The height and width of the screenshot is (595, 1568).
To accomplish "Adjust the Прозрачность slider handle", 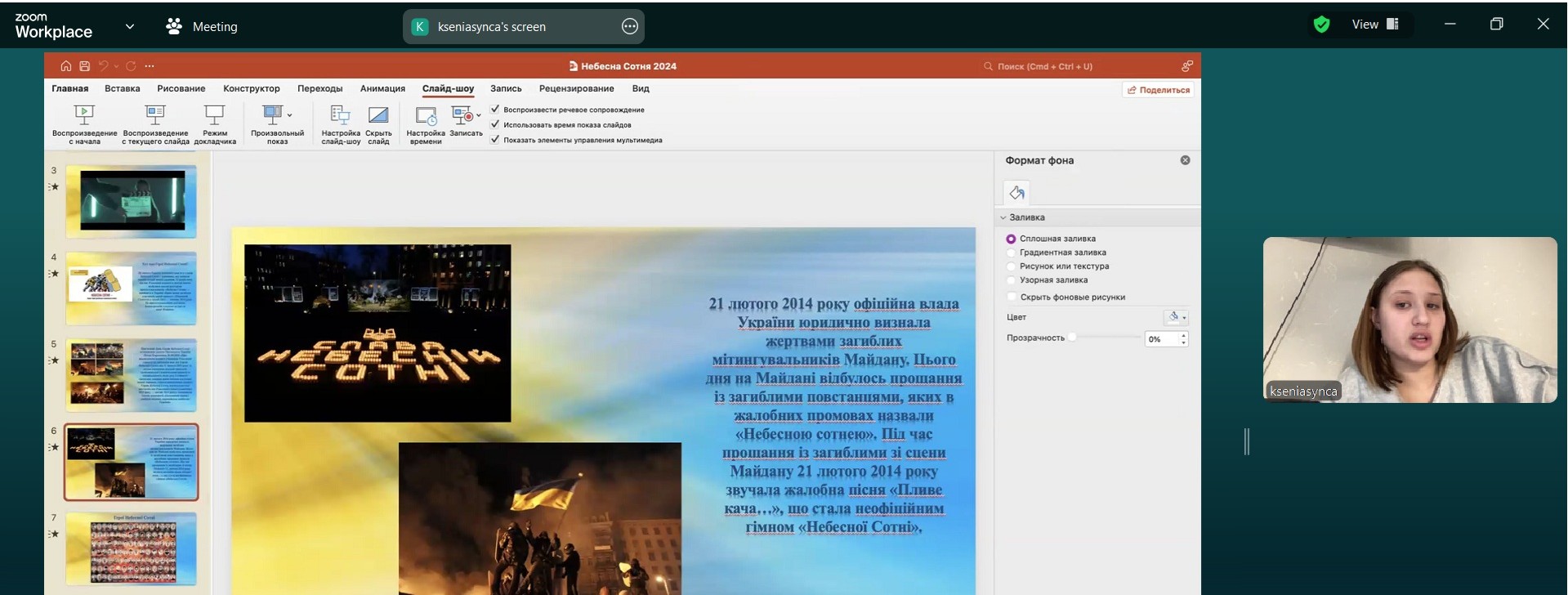I will click(1072, 337).
